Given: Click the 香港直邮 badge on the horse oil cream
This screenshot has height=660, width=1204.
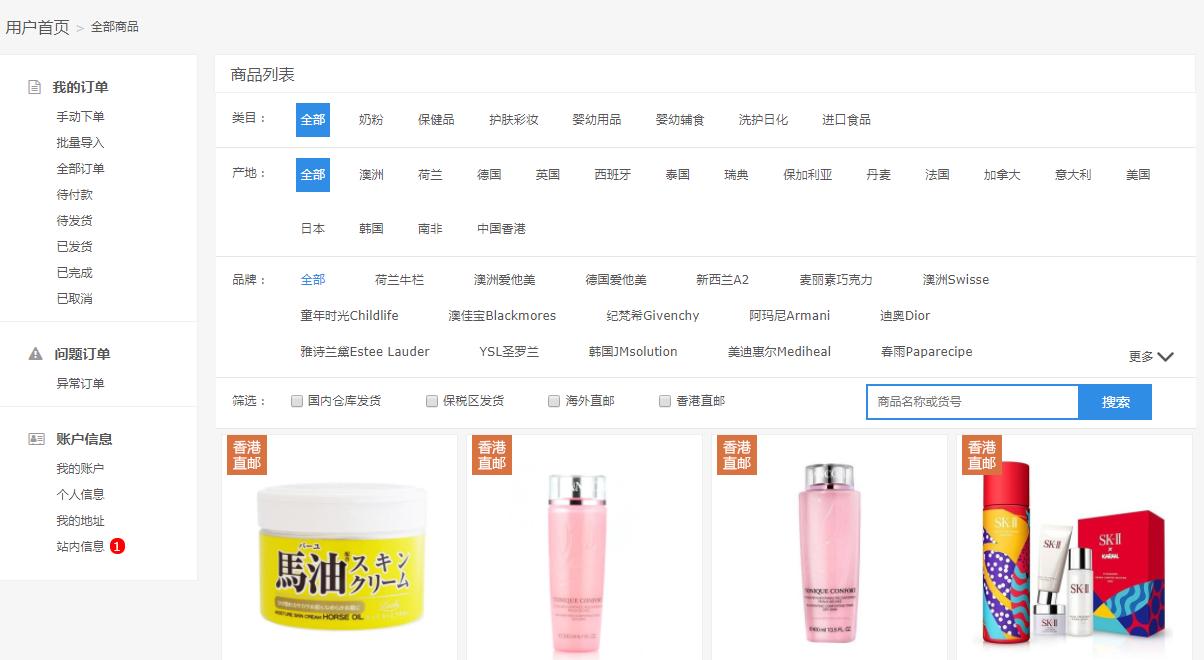Looking at the screenshot, I should pyautogui.click(x=247, y=455).
